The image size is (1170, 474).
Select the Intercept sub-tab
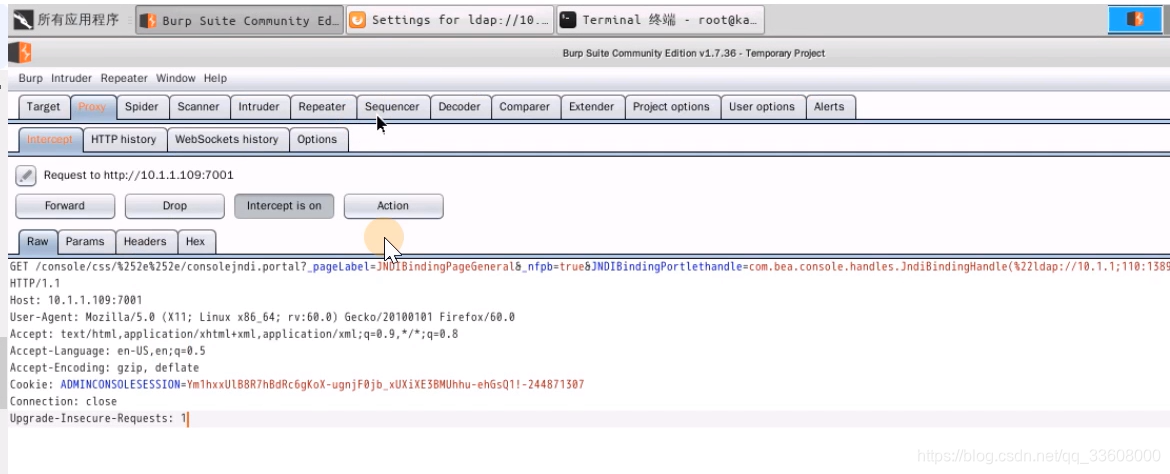pos(50,140)
